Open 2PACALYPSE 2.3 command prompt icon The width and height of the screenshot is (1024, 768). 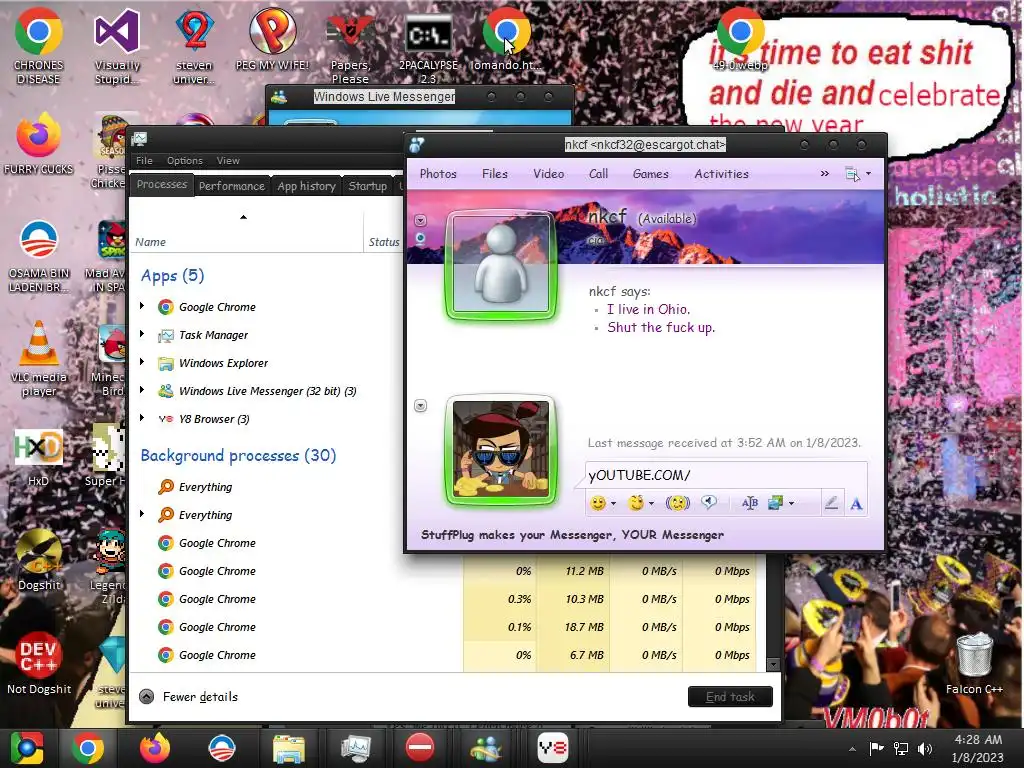click(x=428, y=47)
